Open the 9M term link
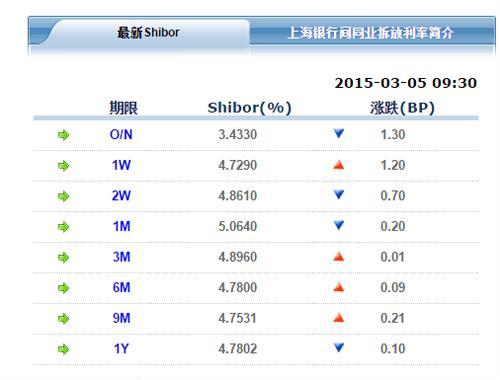 (121, 318)
